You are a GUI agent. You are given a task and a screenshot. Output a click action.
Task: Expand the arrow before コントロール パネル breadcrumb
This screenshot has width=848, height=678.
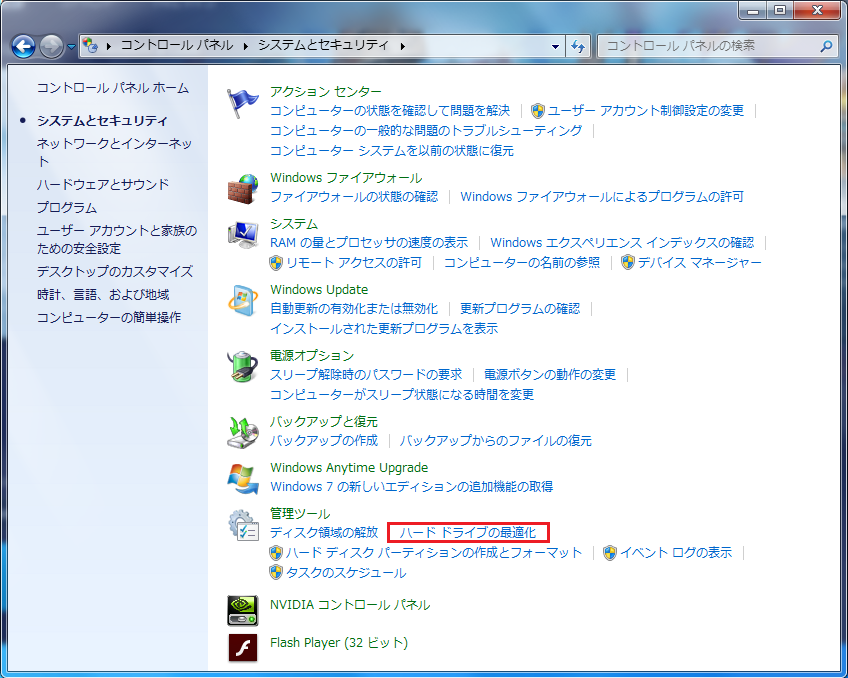point(109,46)
